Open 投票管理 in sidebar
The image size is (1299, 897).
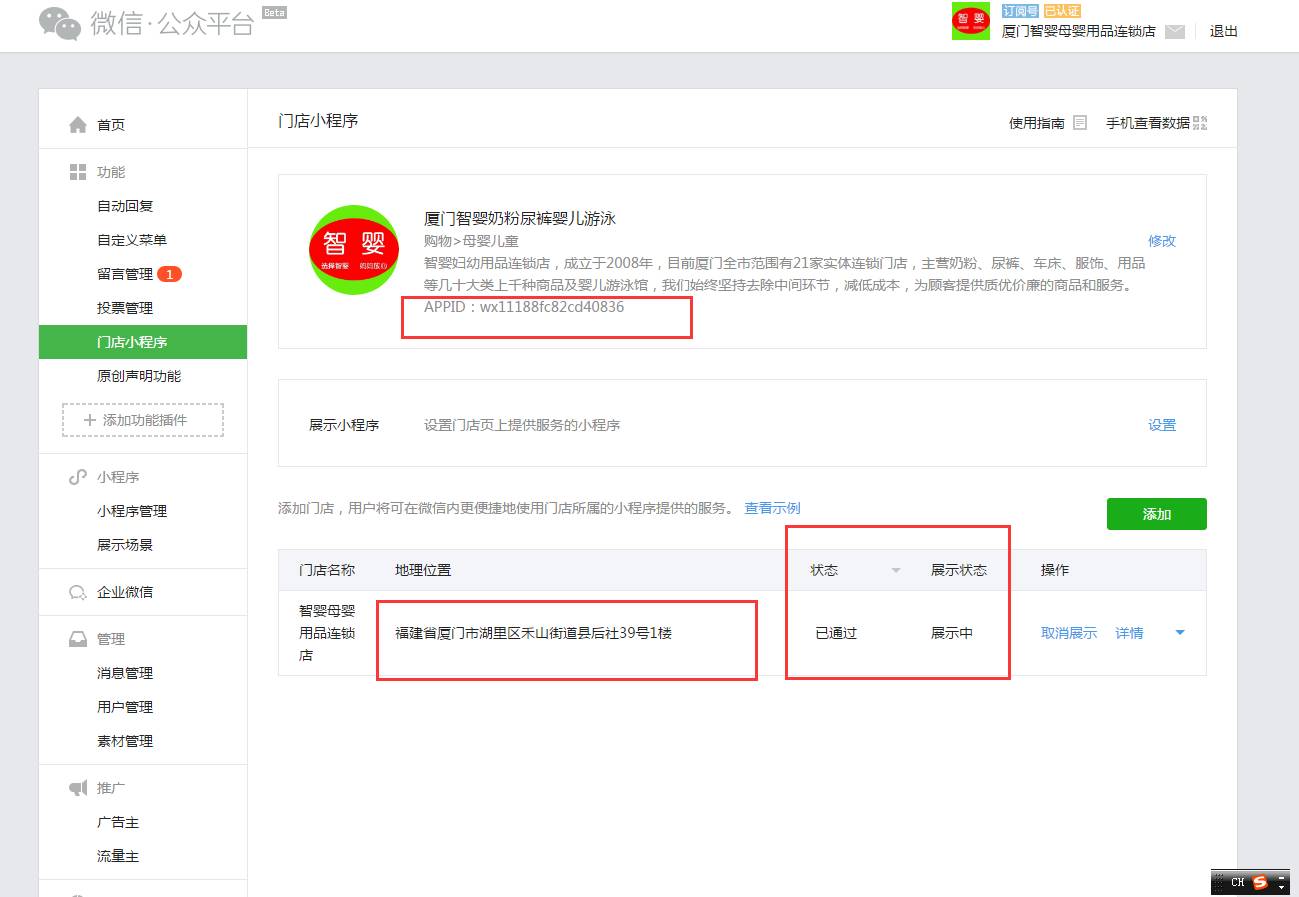click(125, 308)
